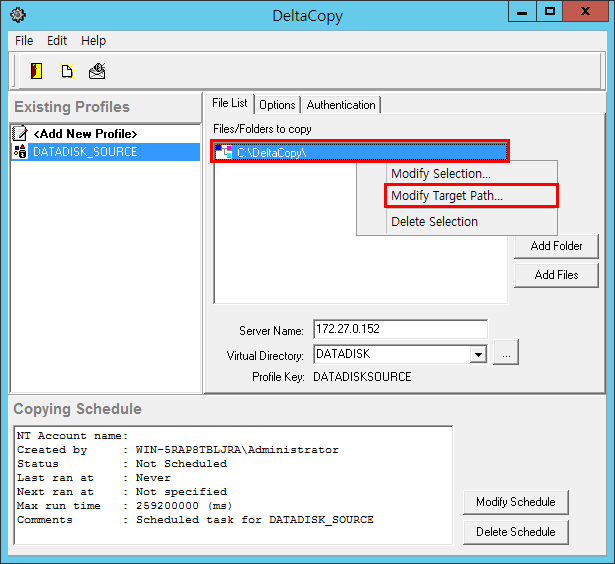615x564 pixels.
Task: Click into the Server Name field
Action: [x=400, y=329]
